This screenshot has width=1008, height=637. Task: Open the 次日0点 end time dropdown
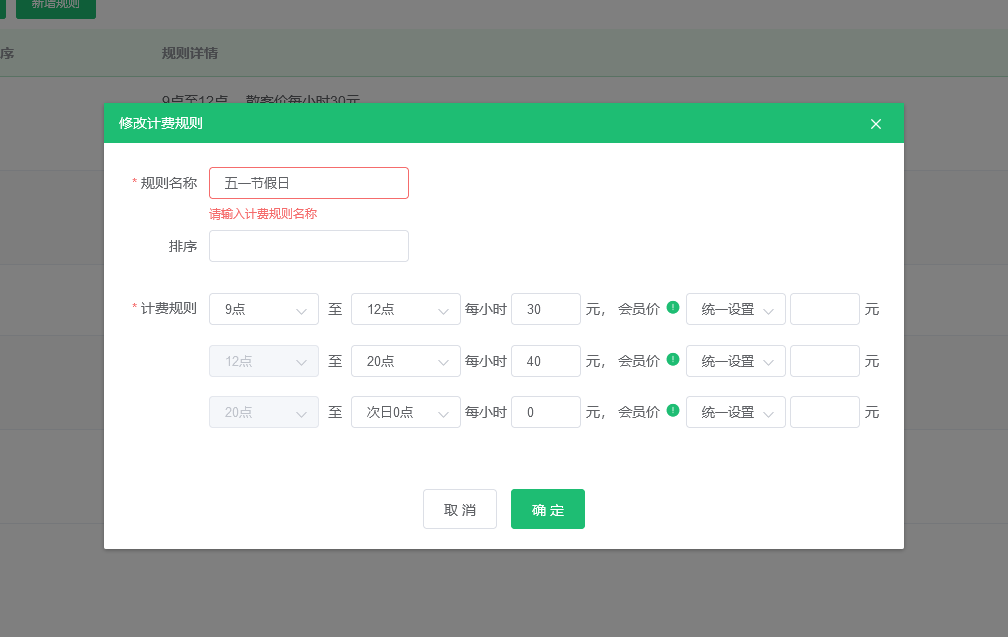[406, 412]
